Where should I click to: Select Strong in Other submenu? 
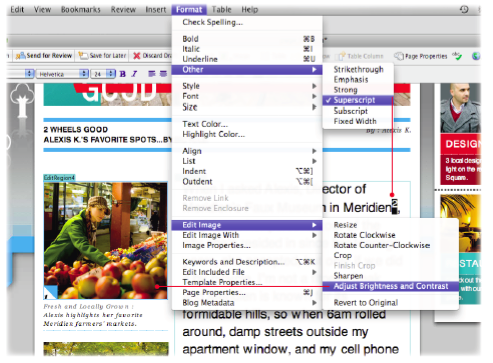[358, 90]
